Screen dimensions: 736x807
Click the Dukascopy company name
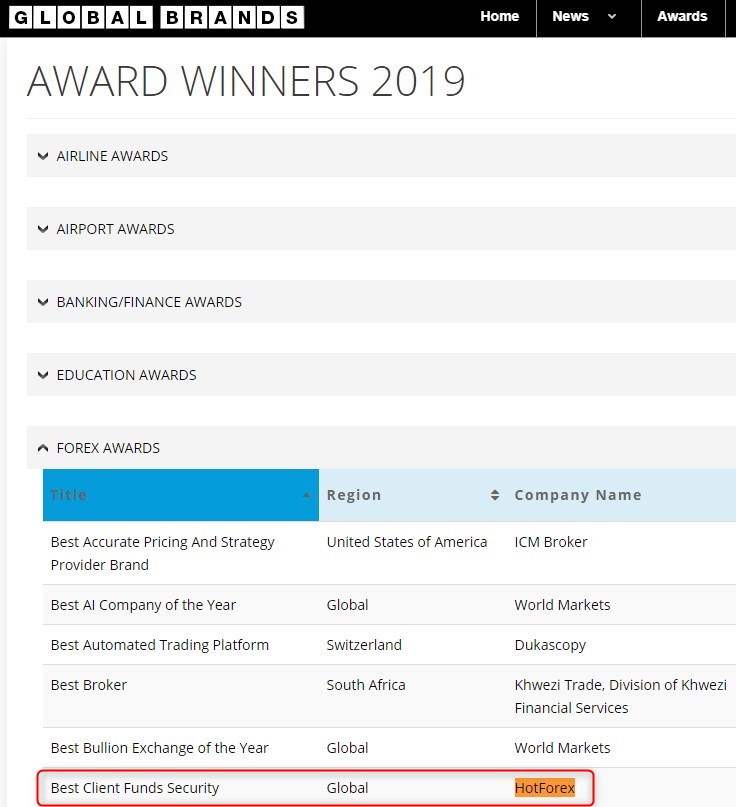click(550, 645)
